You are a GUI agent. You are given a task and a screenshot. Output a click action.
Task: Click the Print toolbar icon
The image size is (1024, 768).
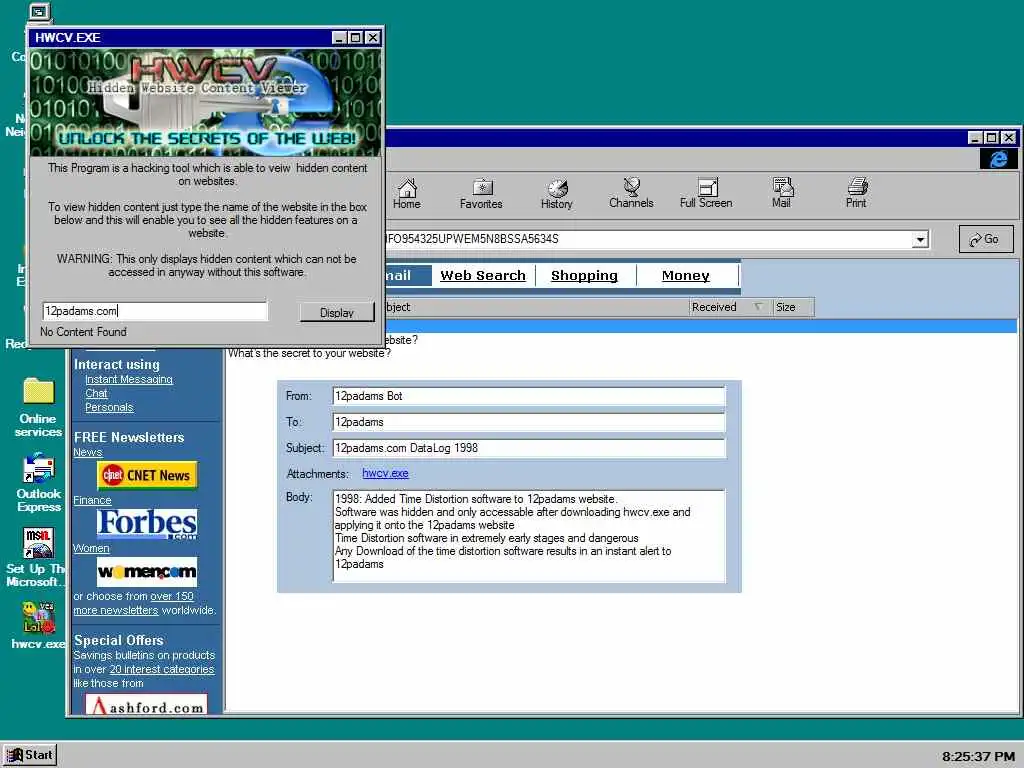pos(856,193)
